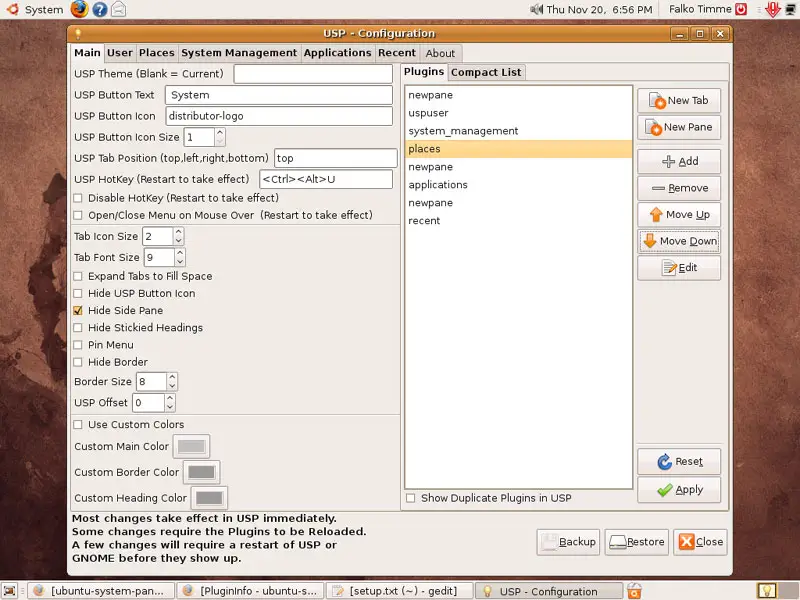Check Hide Border option
800x600 pixels.
pyautogui.click(x=78, y=362)
